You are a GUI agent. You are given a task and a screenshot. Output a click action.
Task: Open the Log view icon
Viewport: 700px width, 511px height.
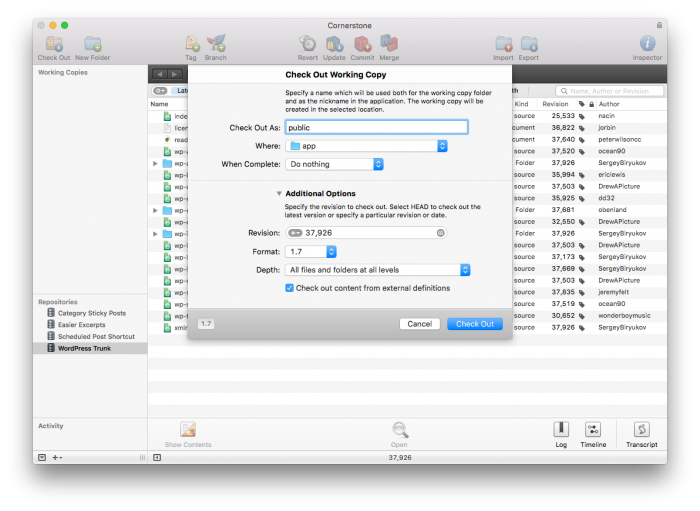561,429
